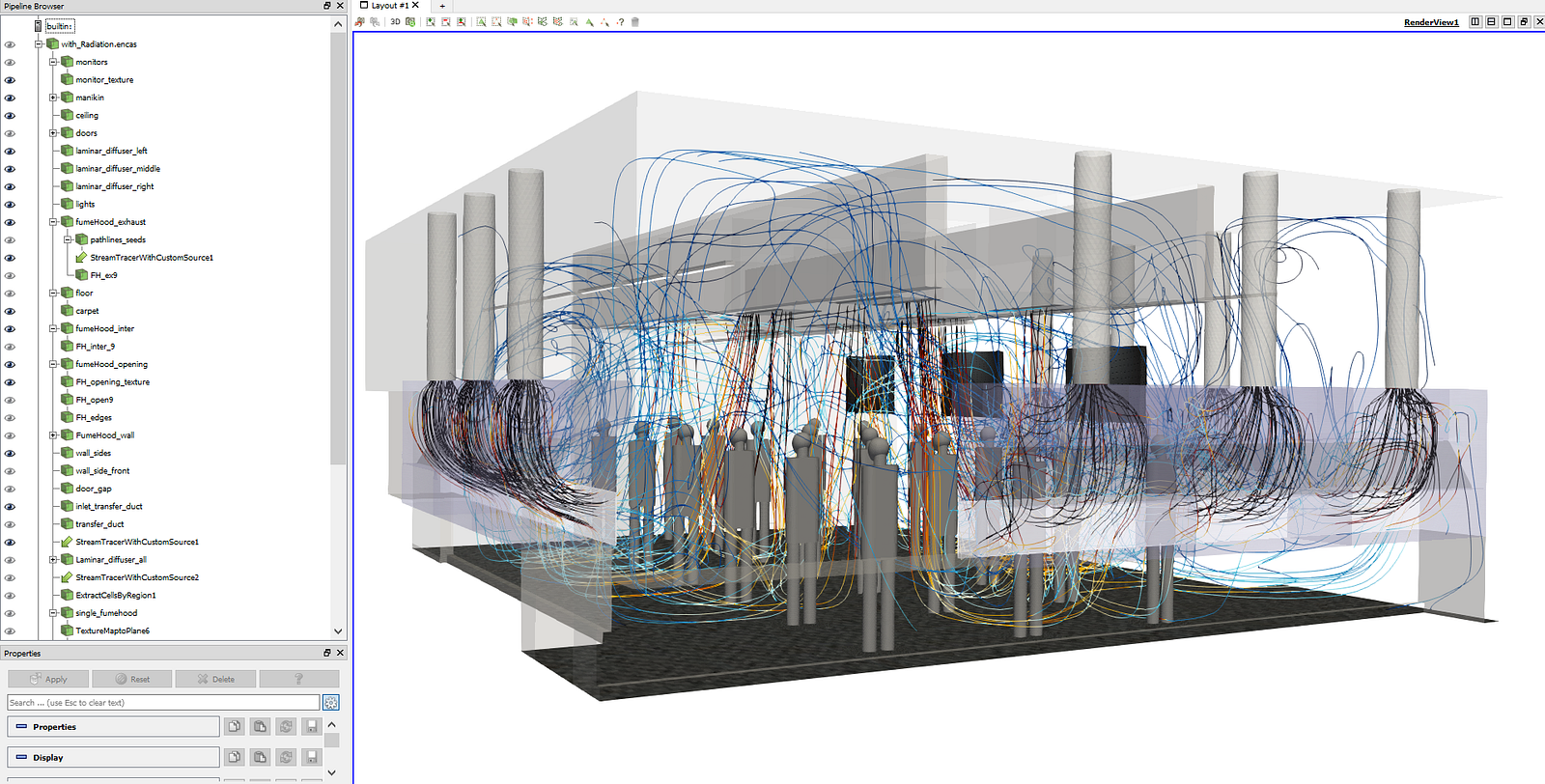
Task: Select the ExtractCellsByRegion1 item
Action: (x=116, y=596)
